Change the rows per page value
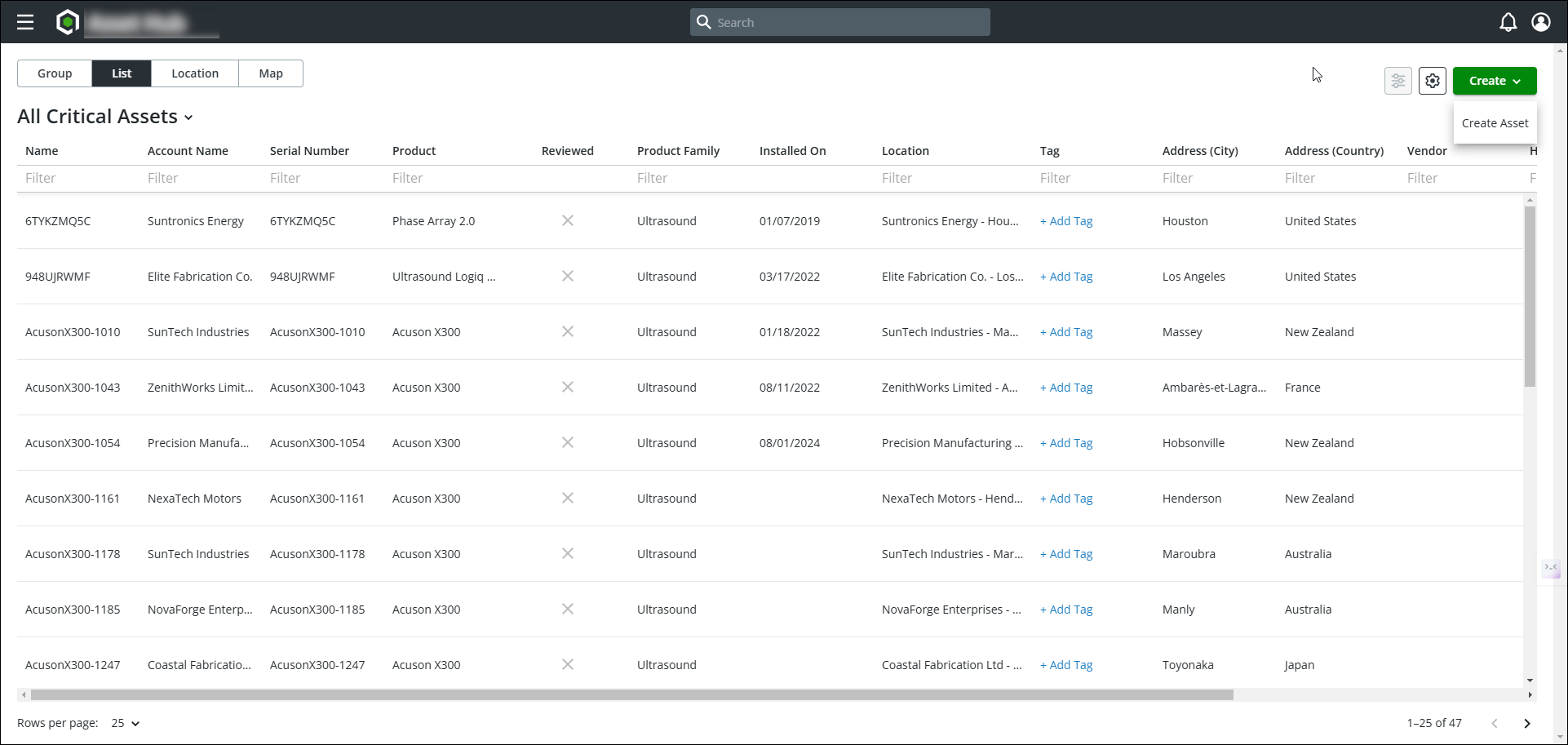The height and width of the screenshot is (745, 1568). point(126,724)
